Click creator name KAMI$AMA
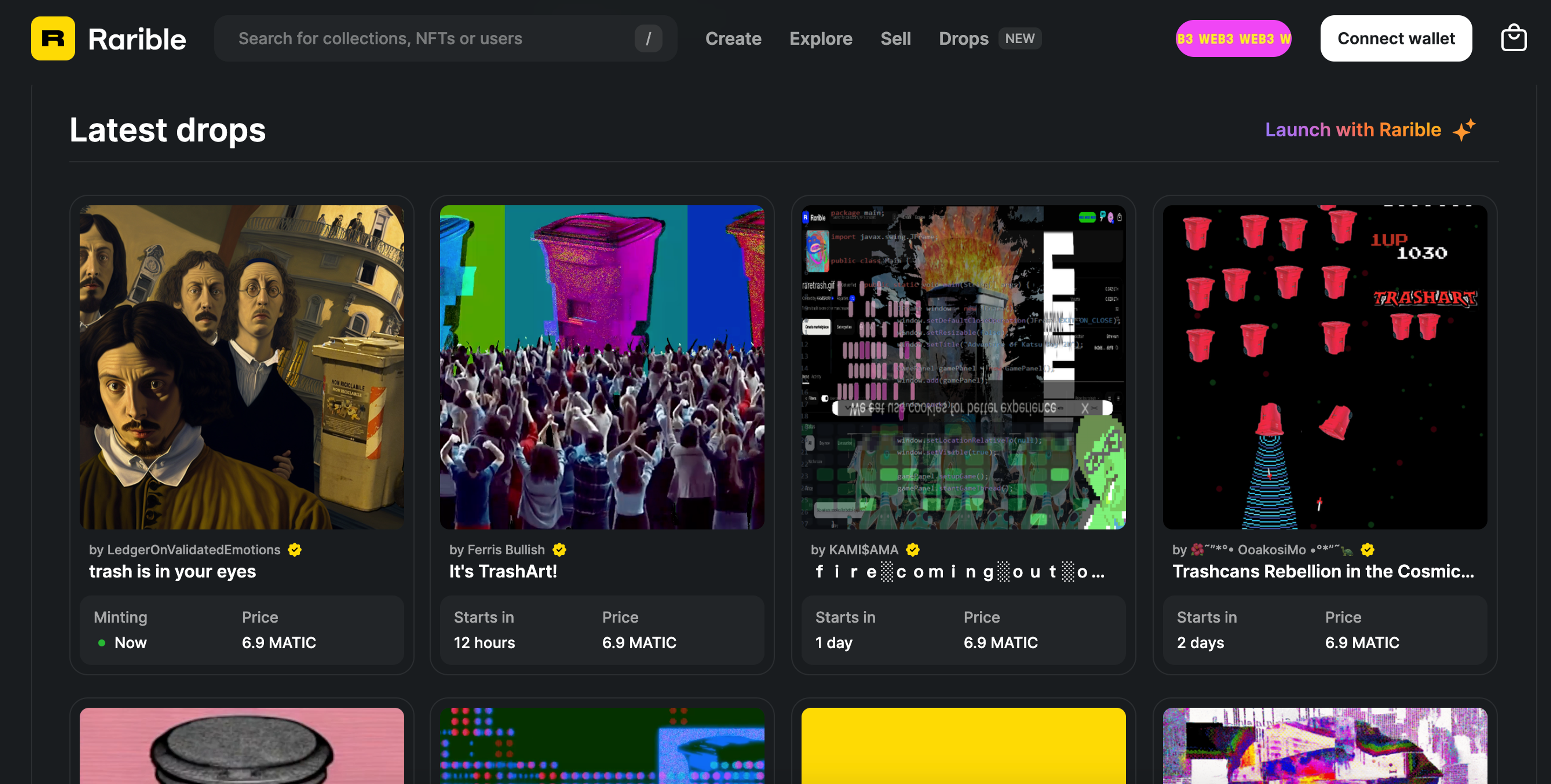 864,549
